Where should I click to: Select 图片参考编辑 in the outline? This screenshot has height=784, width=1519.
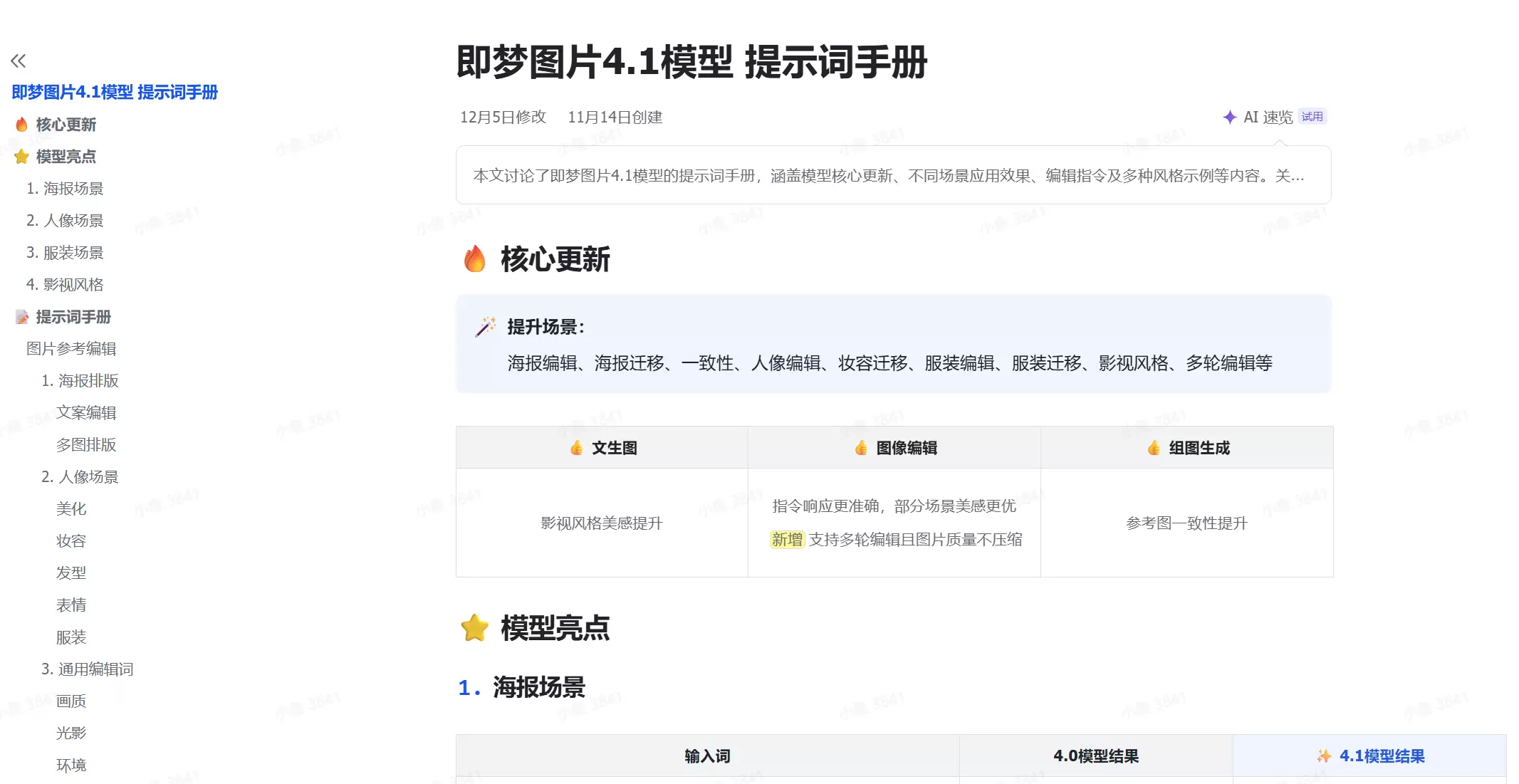[x=71, y=348]
